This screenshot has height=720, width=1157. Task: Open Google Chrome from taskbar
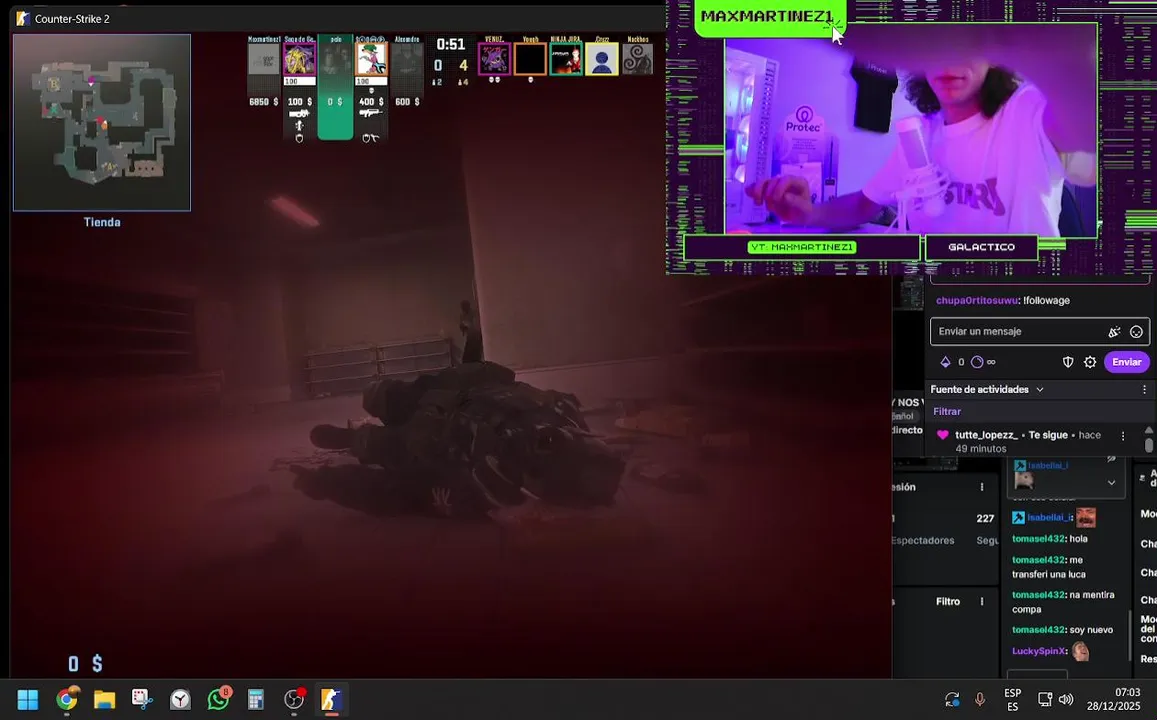click(x=66, y=699)
